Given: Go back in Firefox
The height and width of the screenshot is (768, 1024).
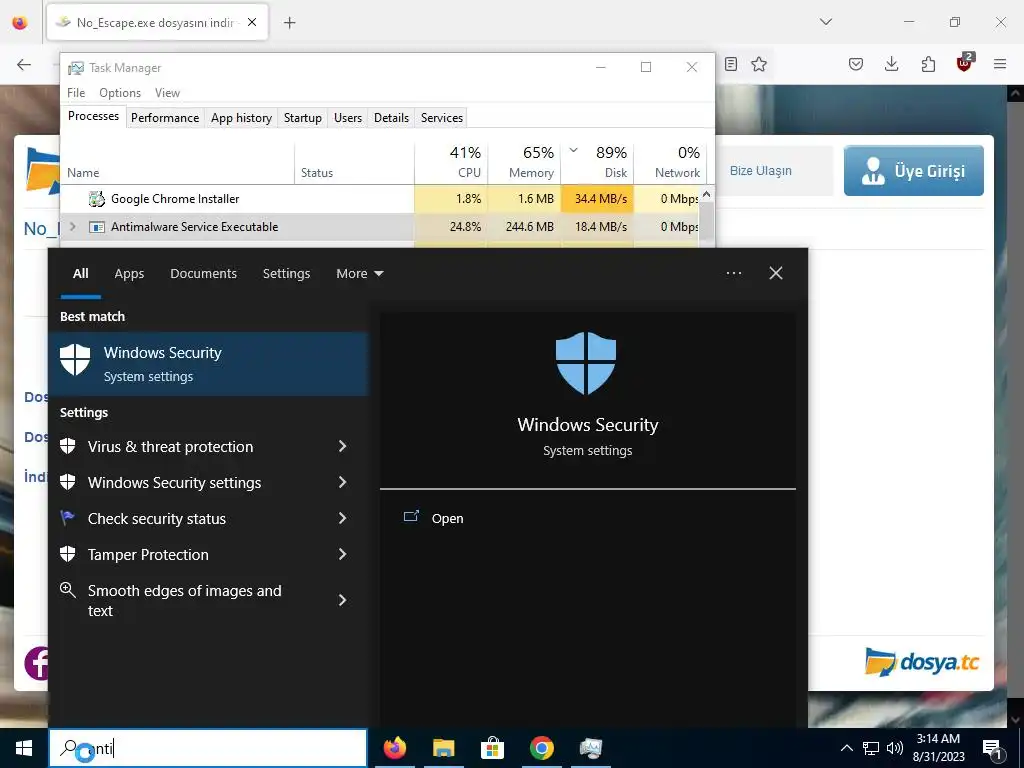Looking at the screenshot, I should pos(24,64).
